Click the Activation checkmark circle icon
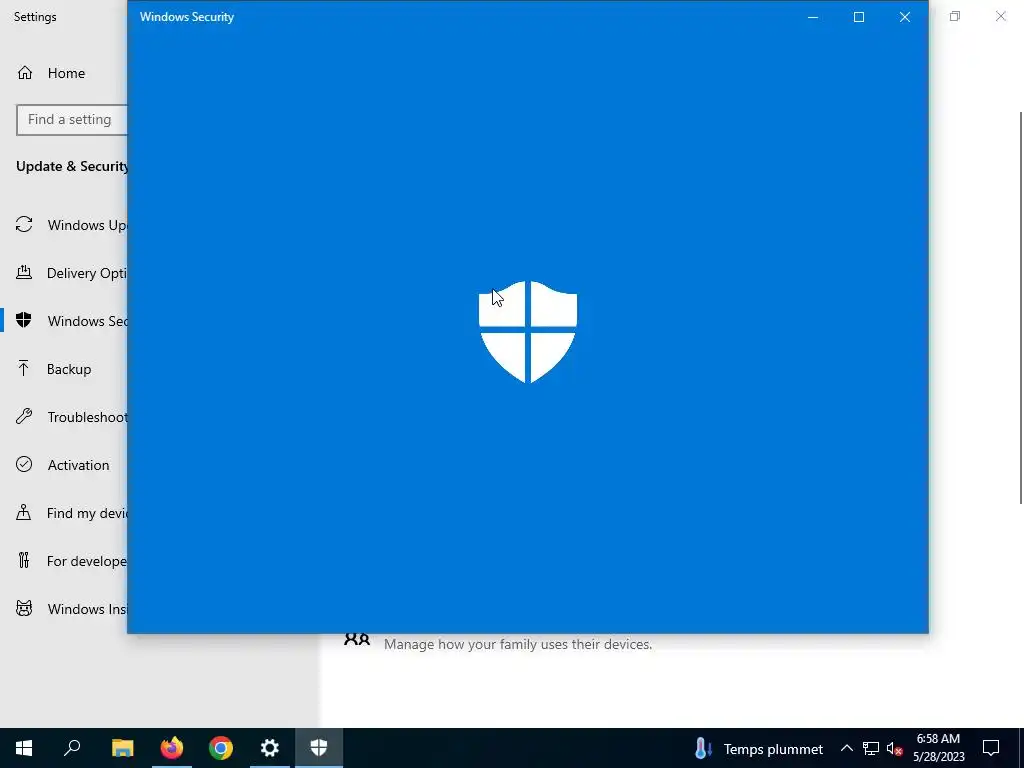 click(24, 464)
